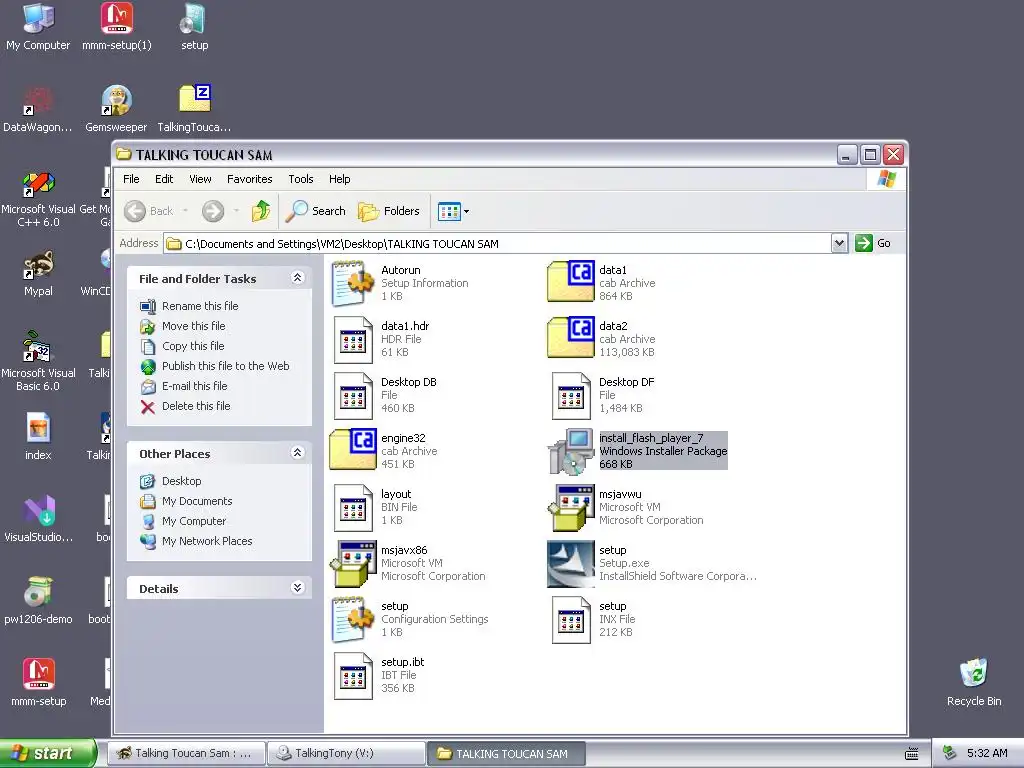This screenshot has width=1024, height=768.
Task: Click Move this file link
Action: 193,326
